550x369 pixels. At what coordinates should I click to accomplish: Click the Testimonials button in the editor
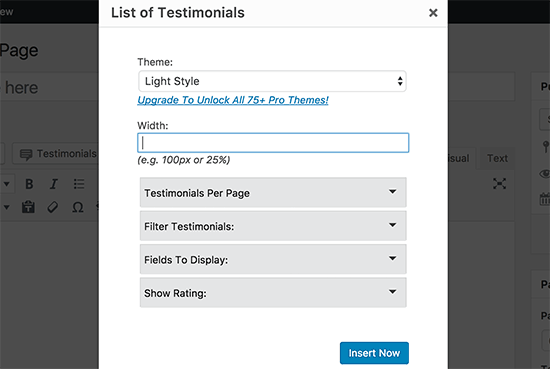pyautogui.click(x=56, y=154)
